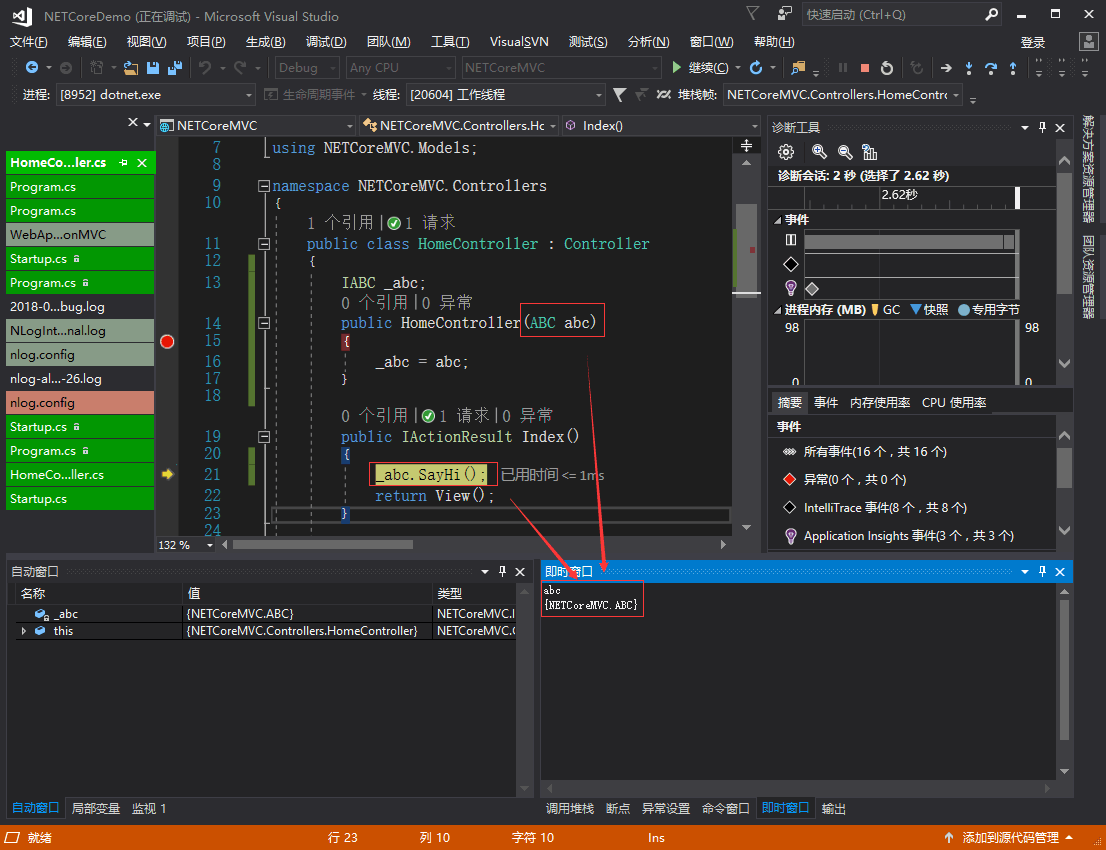Viewport: 1106px width, 850px height.
Task: Click the save all icon
Action: pyautogui.click(x=175, y=68)
